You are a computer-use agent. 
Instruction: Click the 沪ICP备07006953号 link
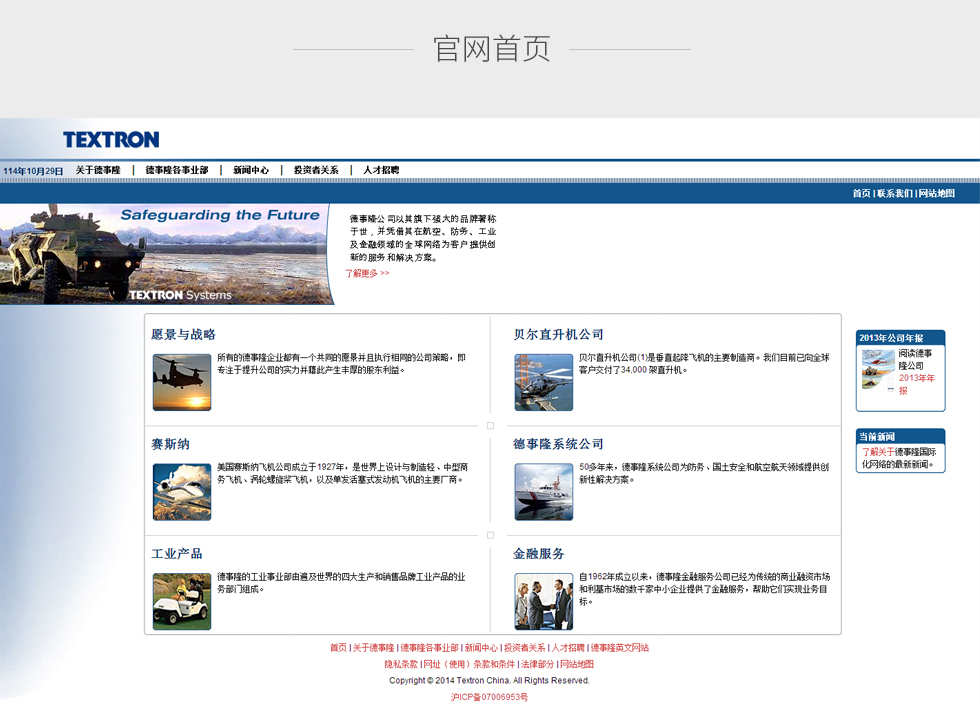489,696
